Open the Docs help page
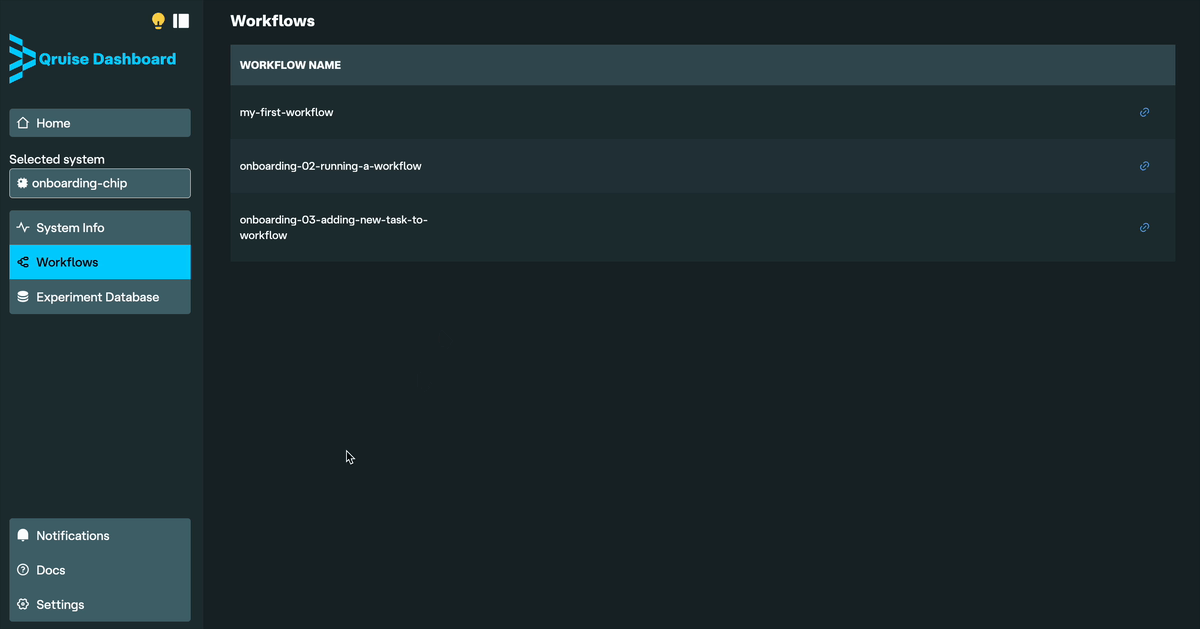This screenshot has height=629, width=1200. point(100,570)
